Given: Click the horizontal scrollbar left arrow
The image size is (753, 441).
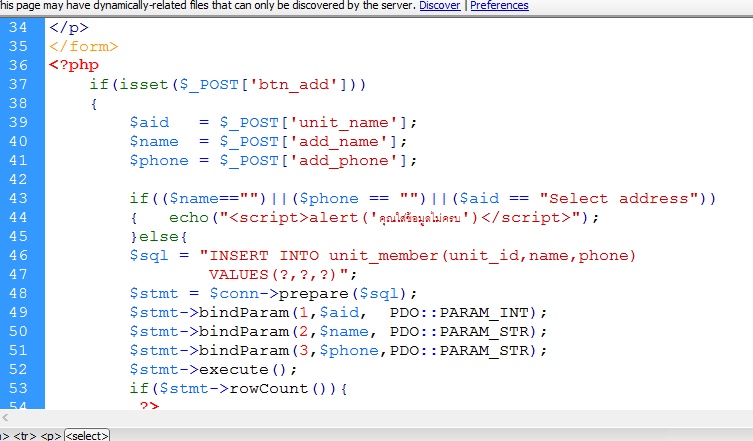Looking at the screenshot, I should pos(5,417).
